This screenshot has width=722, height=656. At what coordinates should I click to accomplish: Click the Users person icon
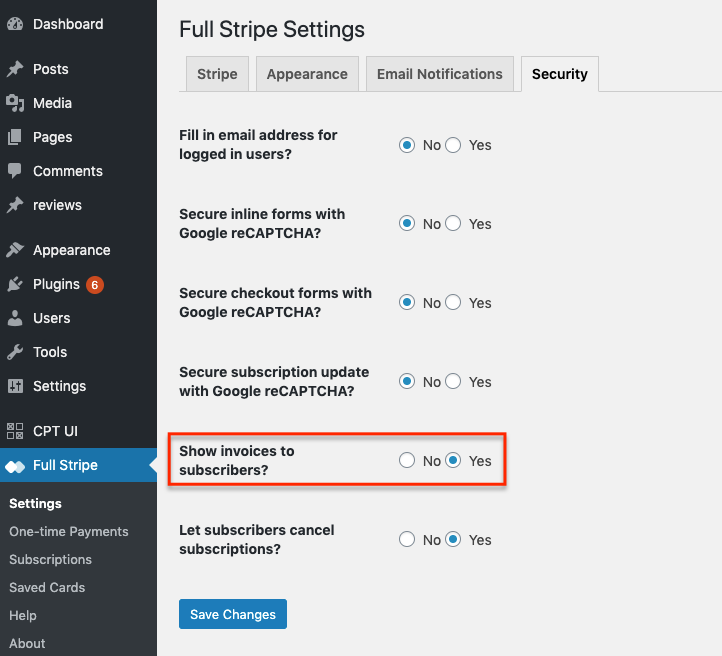[15, 318]
